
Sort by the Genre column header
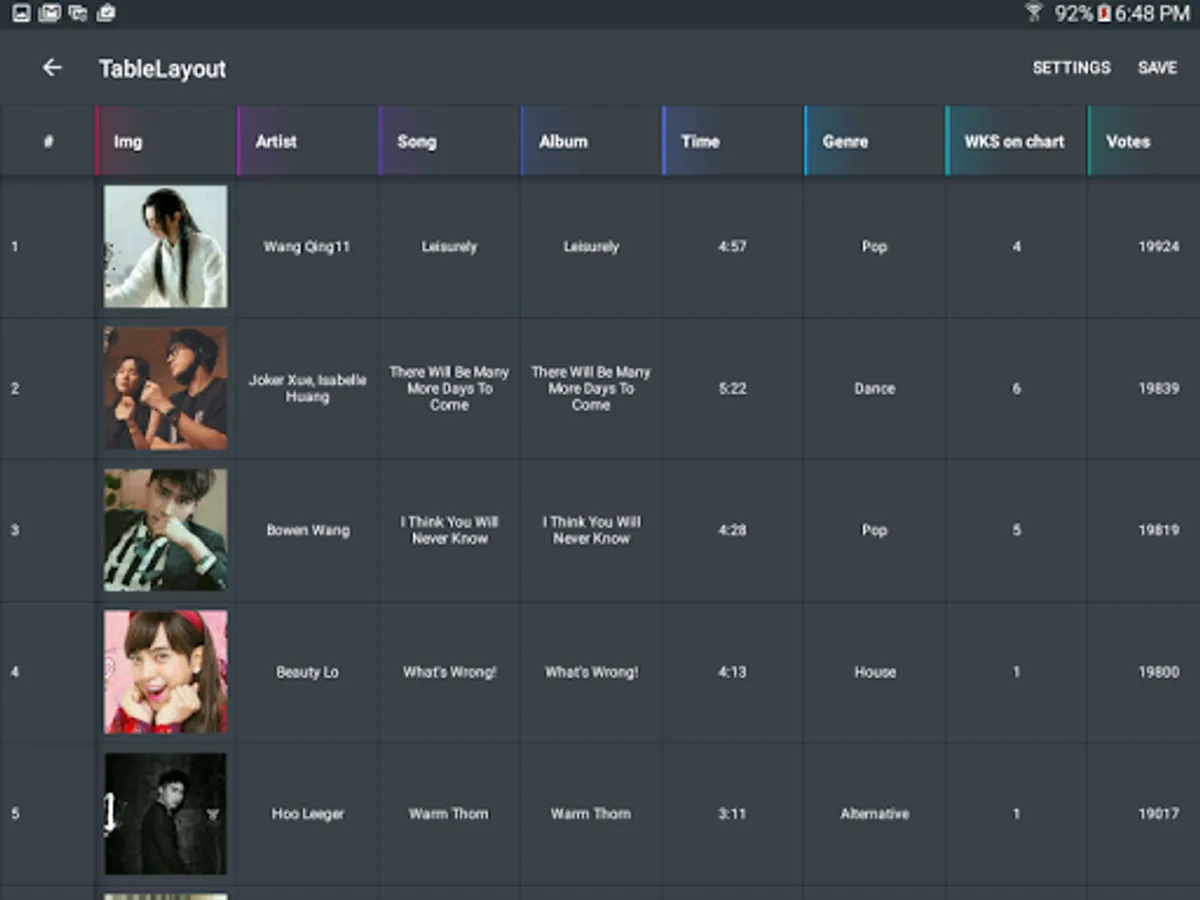tap(875, 141)
